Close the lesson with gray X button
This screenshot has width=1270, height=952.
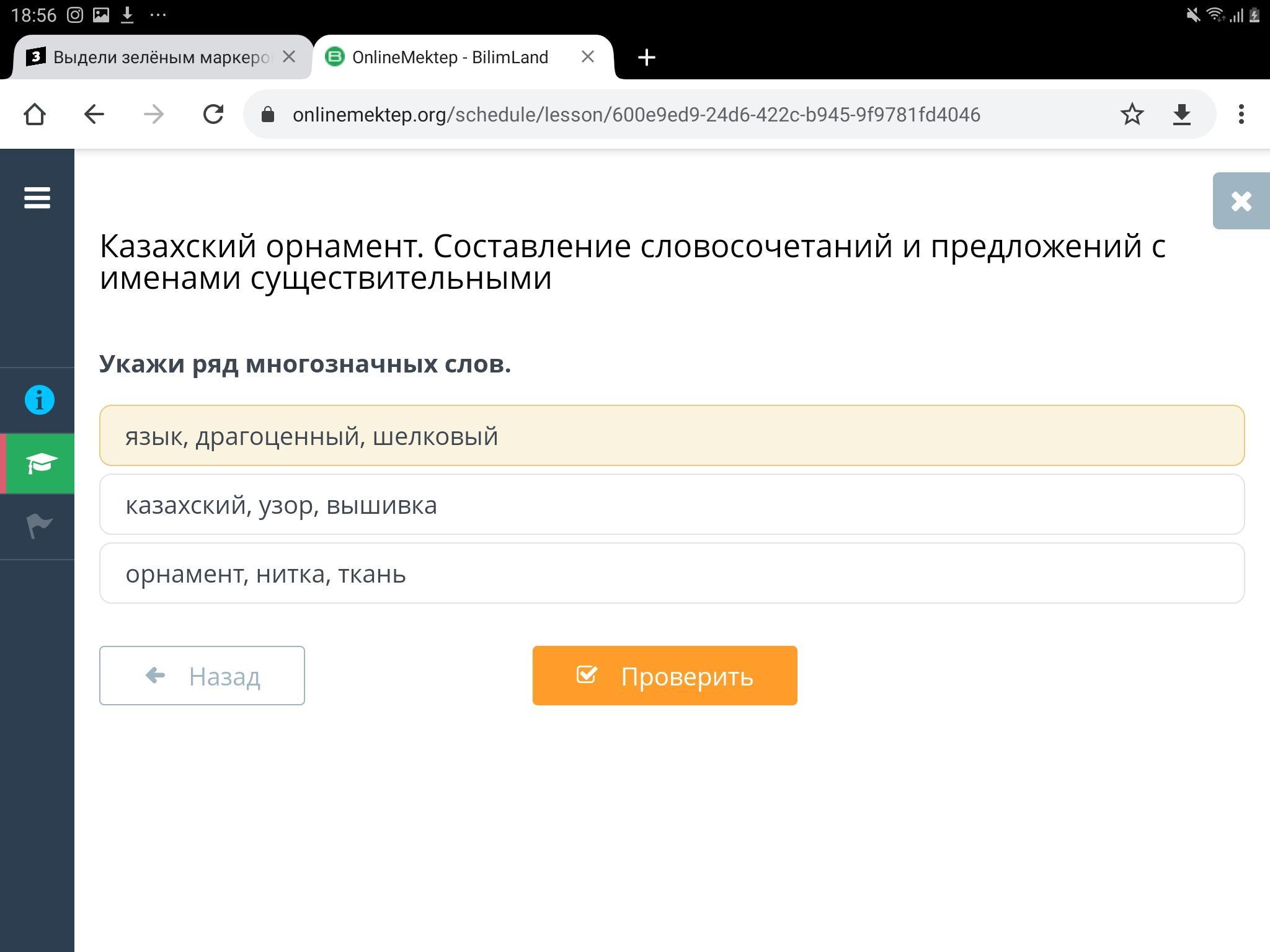(x=1241, y=201)
